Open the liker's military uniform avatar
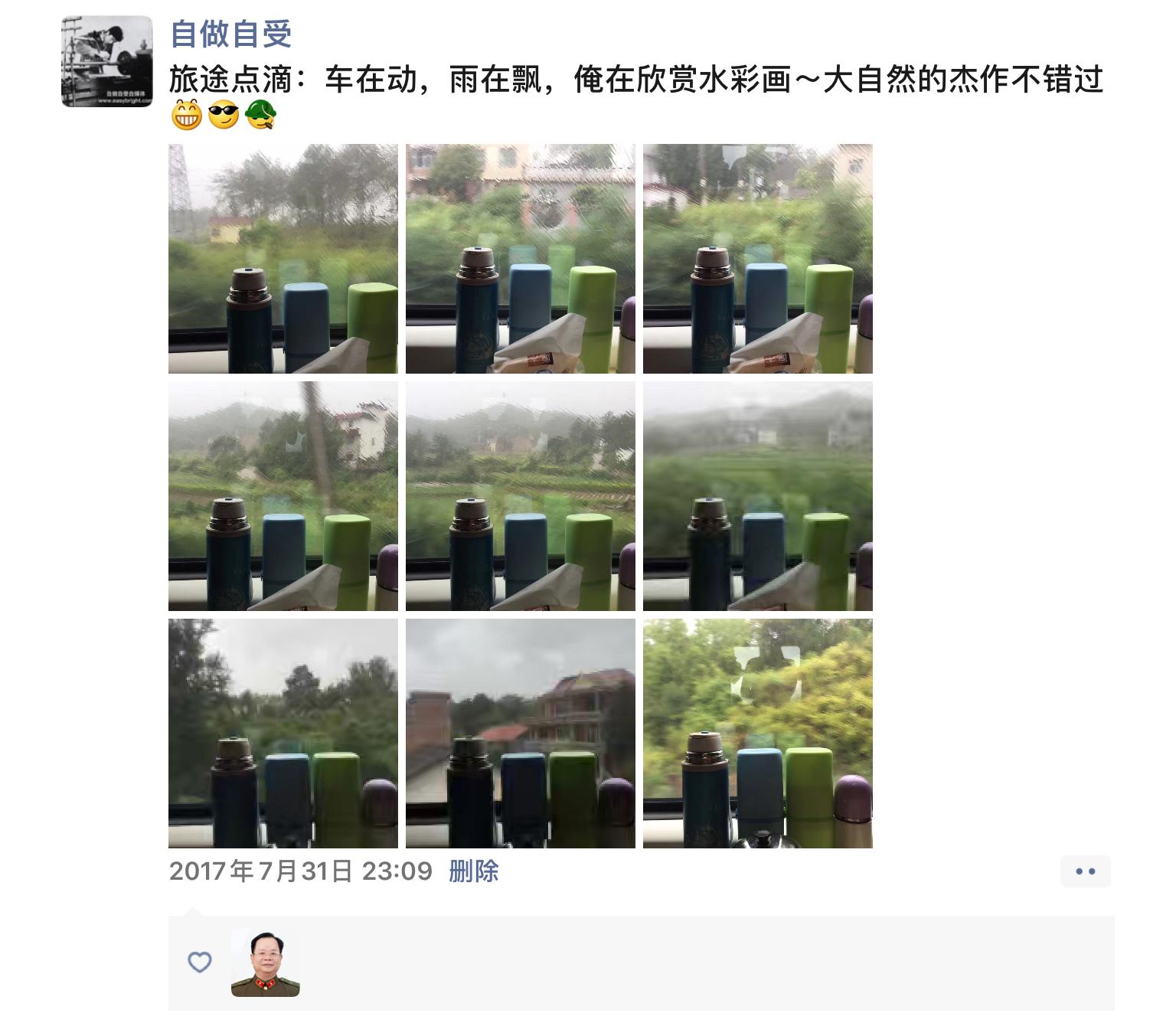Viewport: 1176px width, 1013px height. 266,962
